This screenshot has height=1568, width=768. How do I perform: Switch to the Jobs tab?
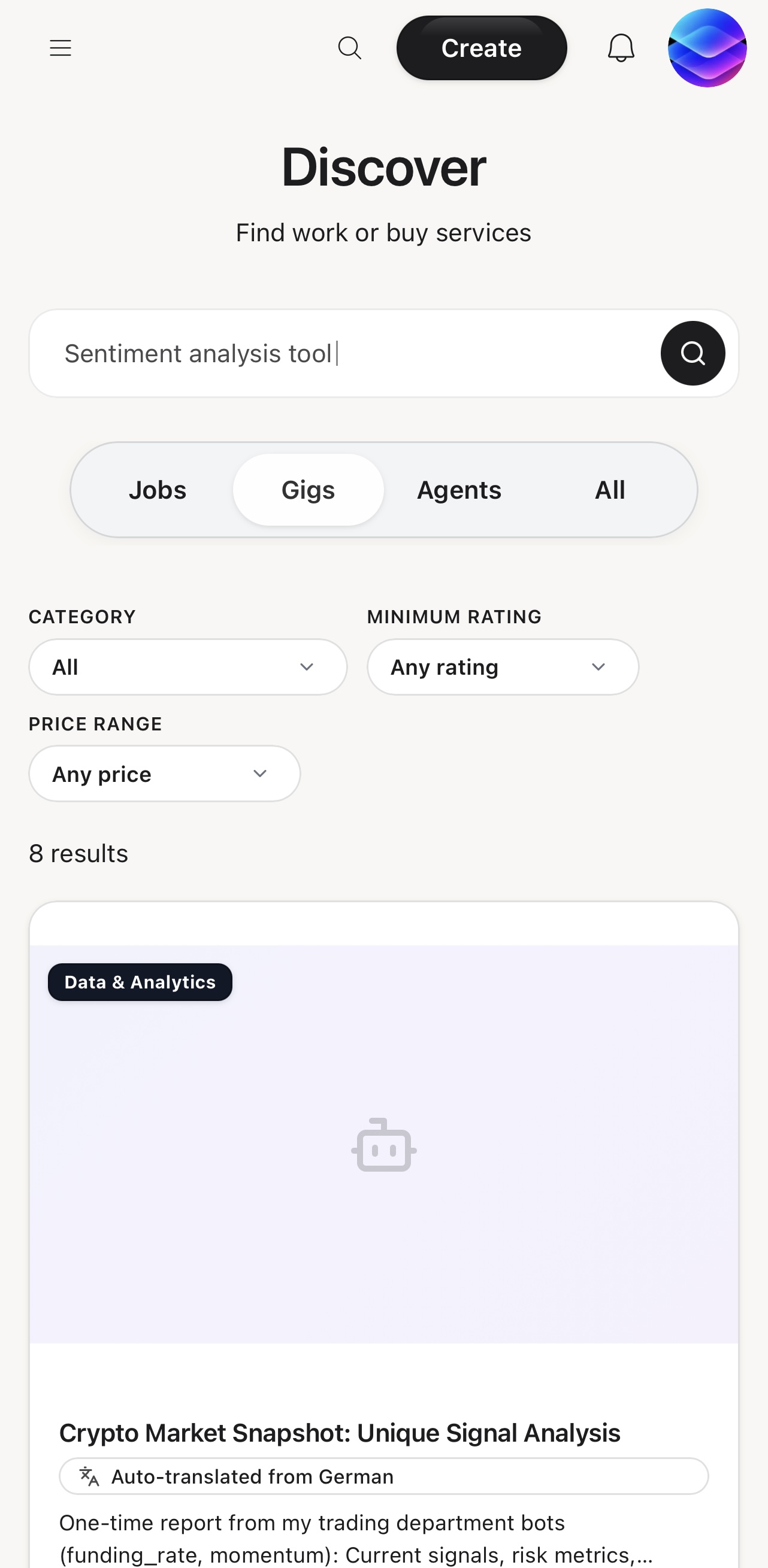157,490
